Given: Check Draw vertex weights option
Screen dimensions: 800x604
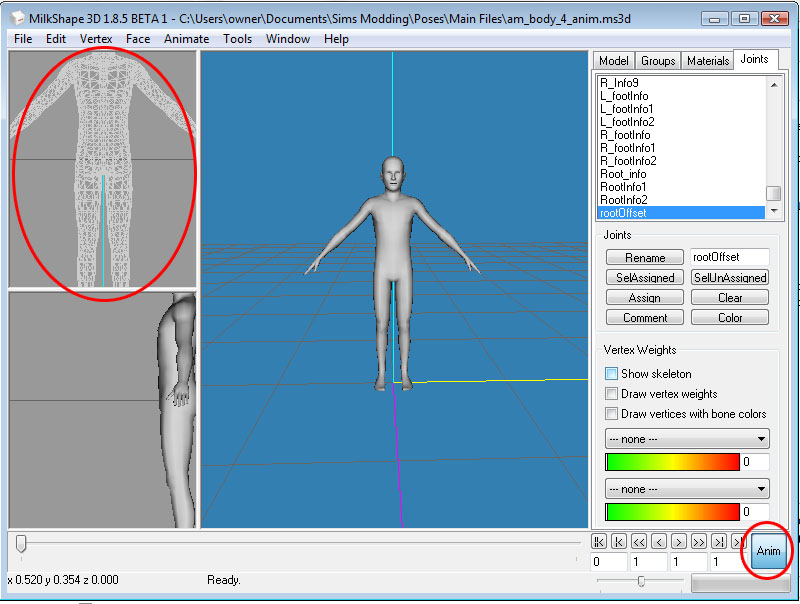Looking at the screenshot, I should (611, 394).
